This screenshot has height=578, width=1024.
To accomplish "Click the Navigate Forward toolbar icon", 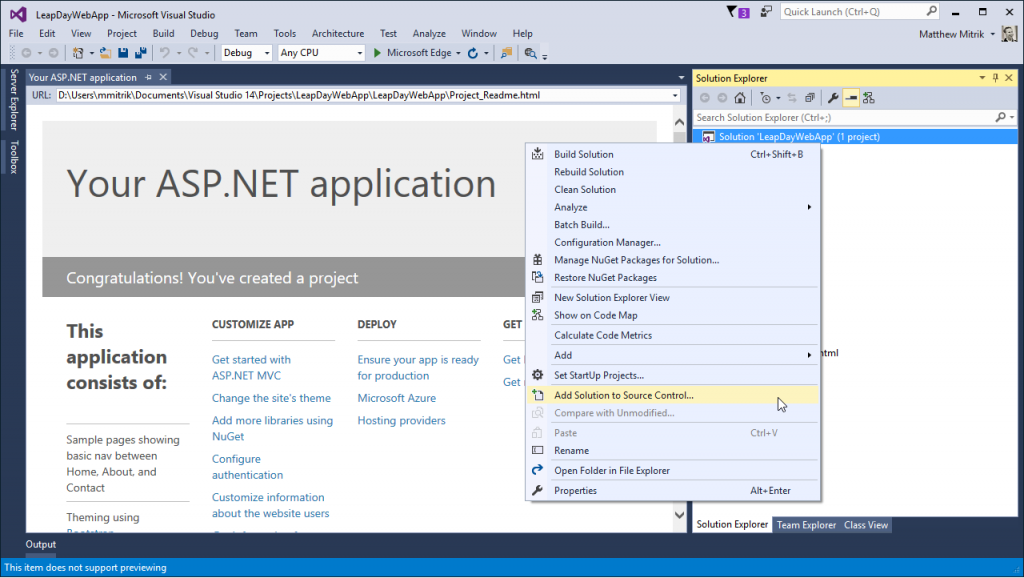I will click(54, 53).
